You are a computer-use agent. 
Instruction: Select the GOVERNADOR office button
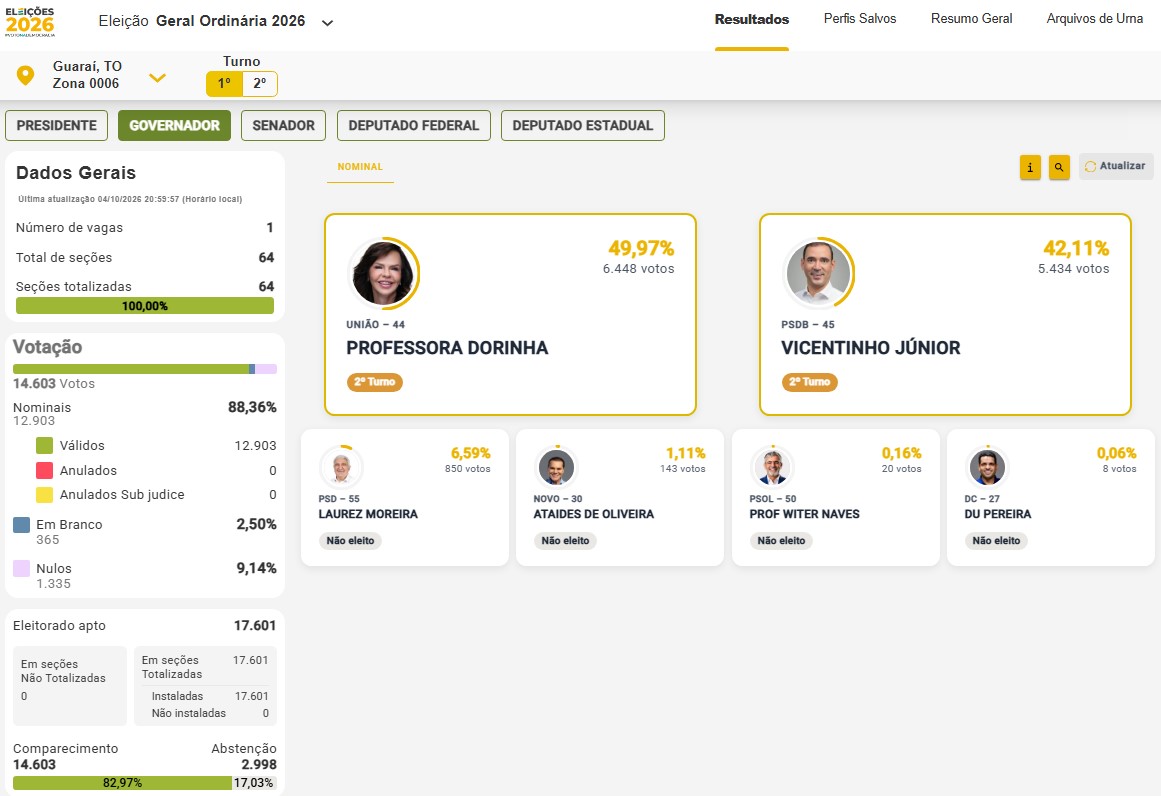pos(174,126)
